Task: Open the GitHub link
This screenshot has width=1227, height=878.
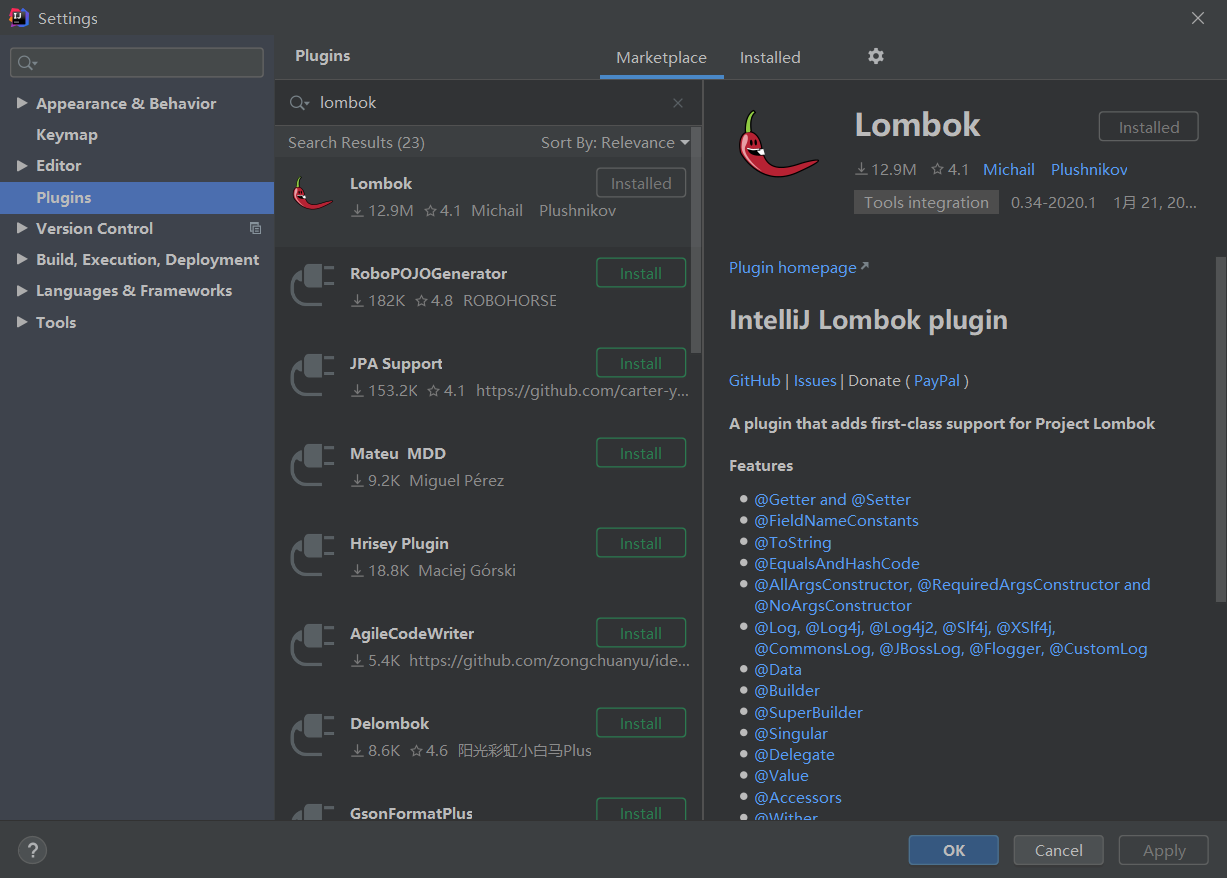Action: click(x=755, y=380)
